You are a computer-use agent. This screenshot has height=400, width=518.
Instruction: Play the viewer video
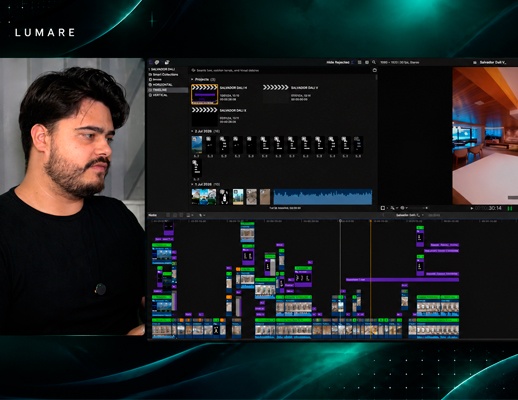point(472,208)
